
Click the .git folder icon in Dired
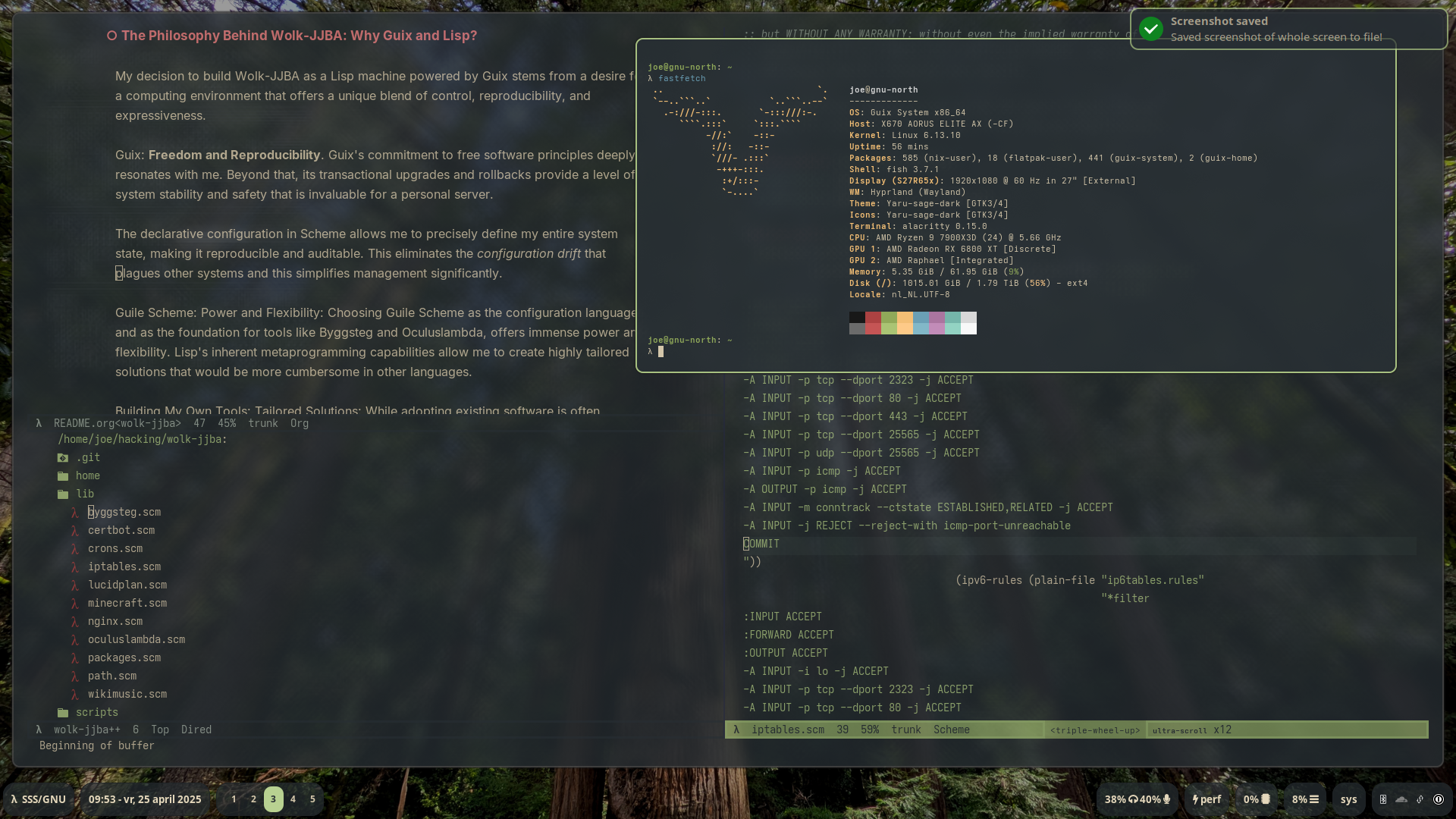pyautogui.click(x=63, y=458)
